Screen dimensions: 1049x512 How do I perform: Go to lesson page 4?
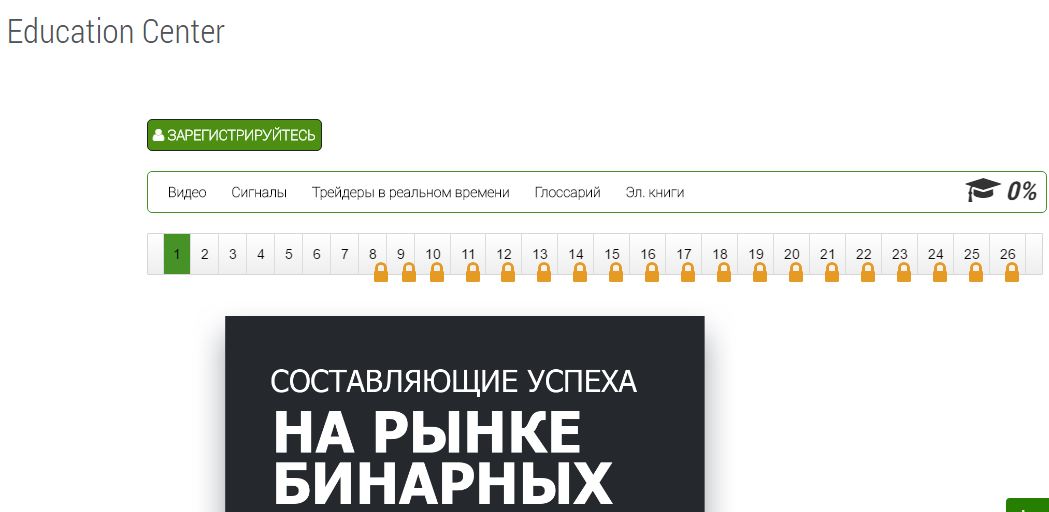point(261,254)
